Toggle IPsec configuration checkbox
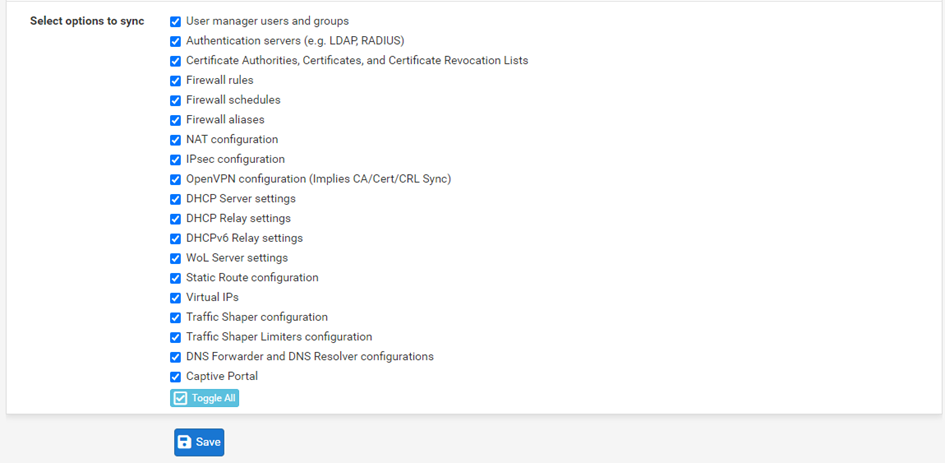 point(175,160)
